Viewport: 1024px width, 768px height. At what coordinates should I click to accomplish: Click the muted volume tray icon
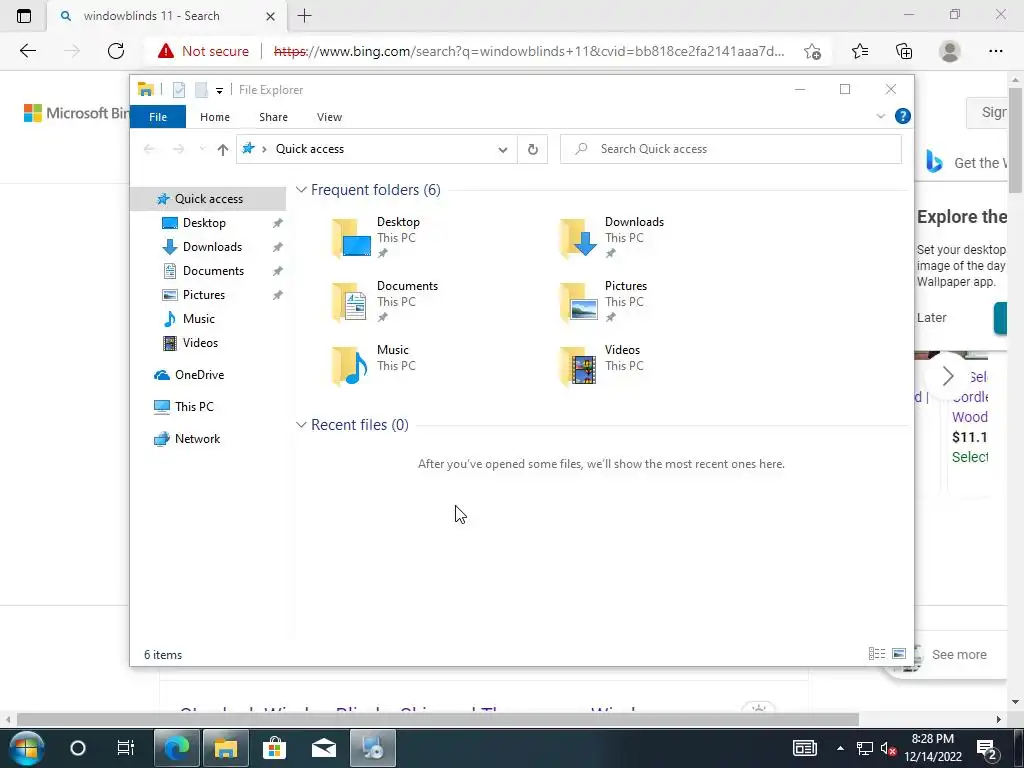tap(888, 748)
